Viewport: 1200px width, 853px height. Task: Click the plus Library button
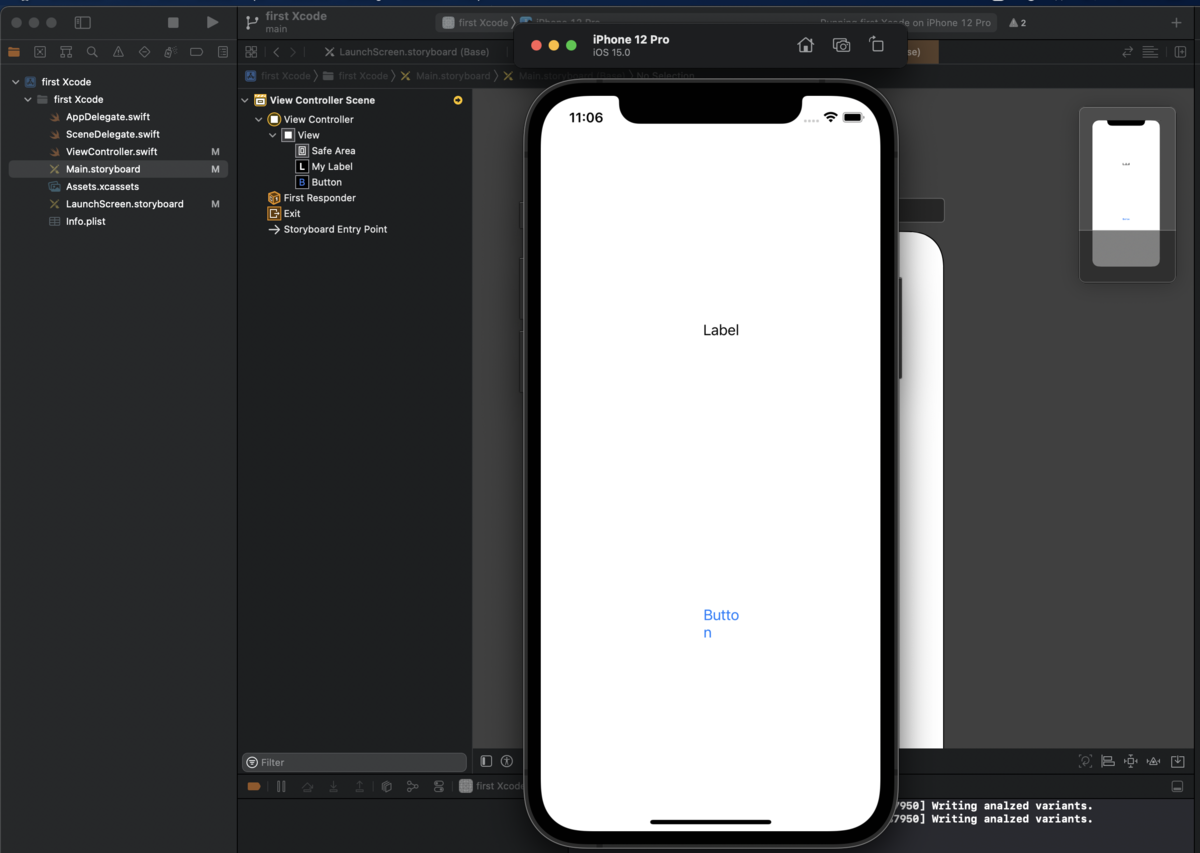coord(1176,22)
